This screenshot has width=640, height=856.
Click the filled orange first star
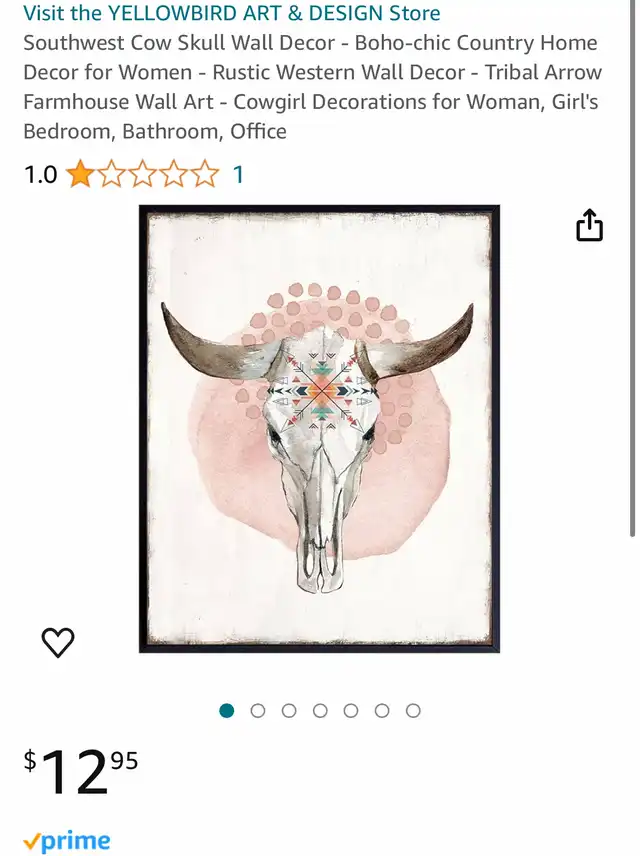coord(80,174)
